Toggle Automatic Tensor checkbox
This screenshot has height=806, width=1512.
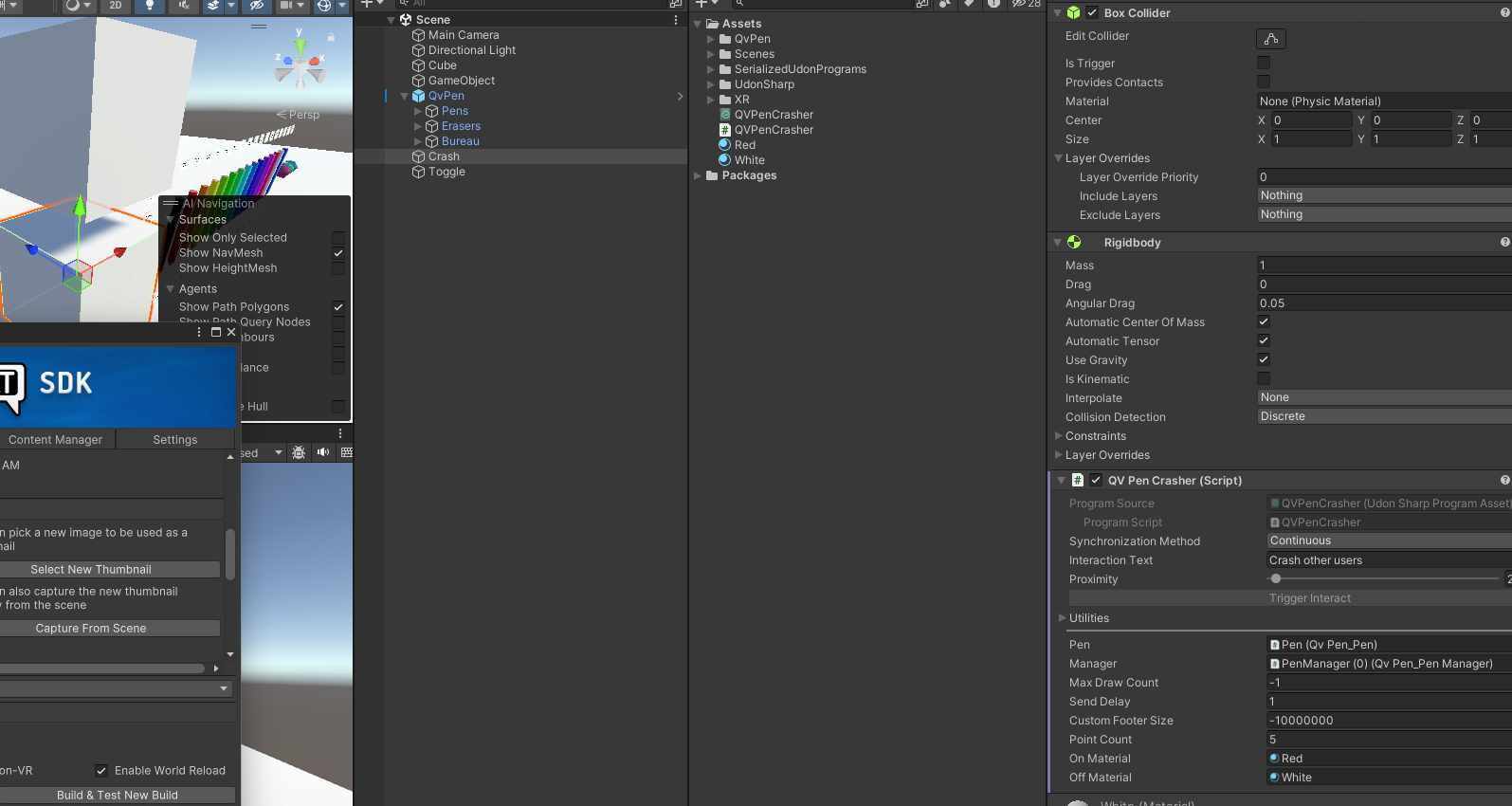[x=1264, y=341]
